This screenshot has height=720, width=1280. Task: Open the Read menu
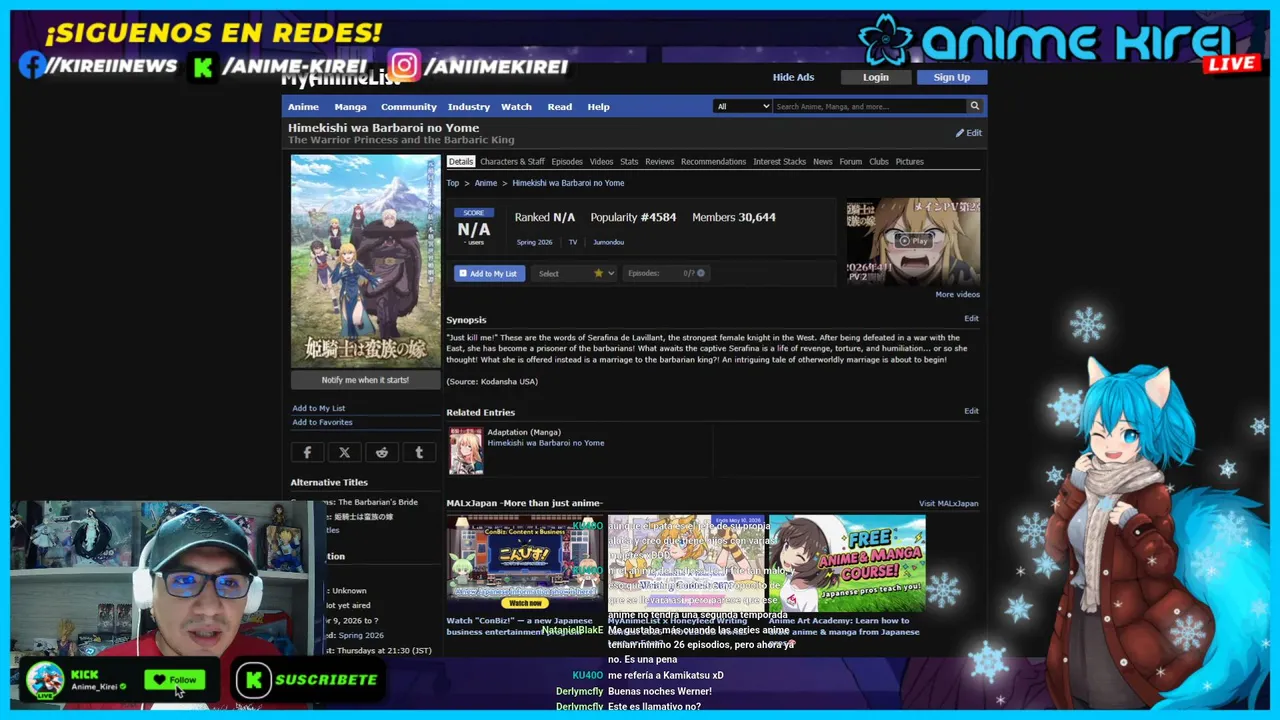pyautogui.click(x=560, y=107)
